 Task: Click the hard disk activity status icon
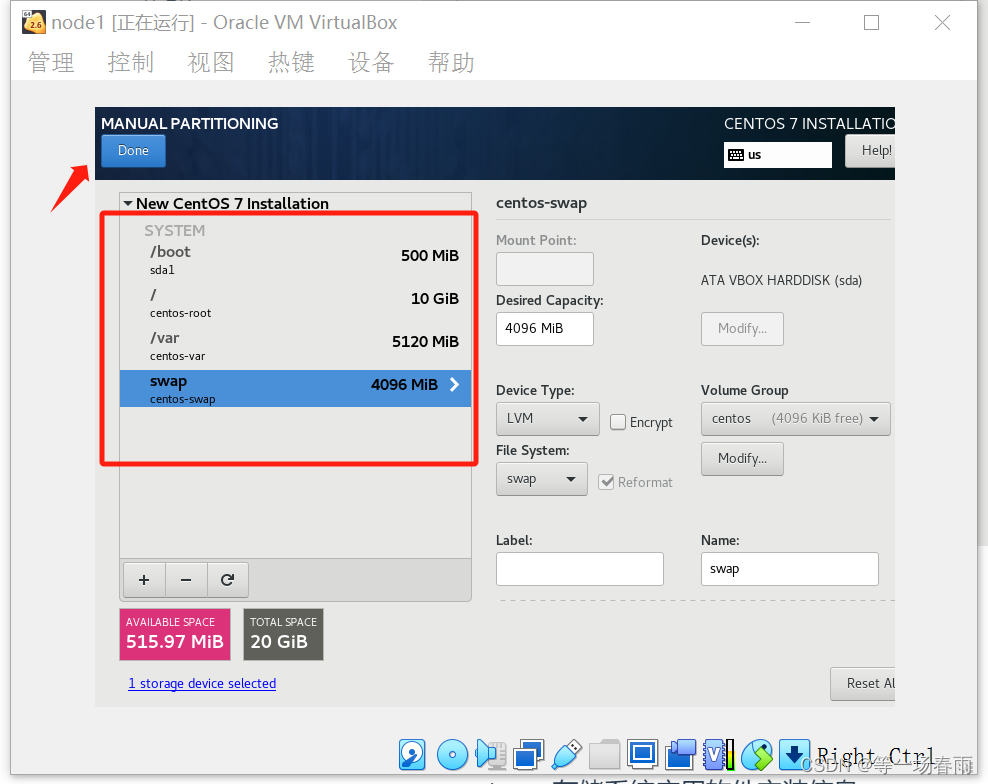(412, 754)
